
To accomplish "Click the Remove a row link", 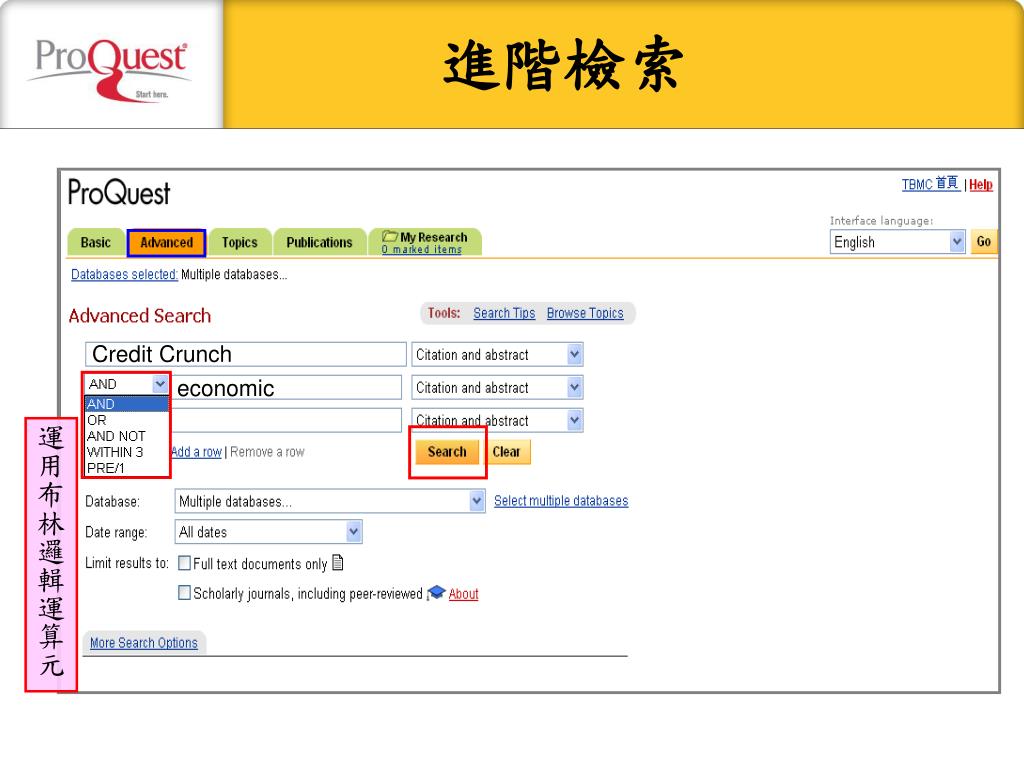I will click(267, 452).
